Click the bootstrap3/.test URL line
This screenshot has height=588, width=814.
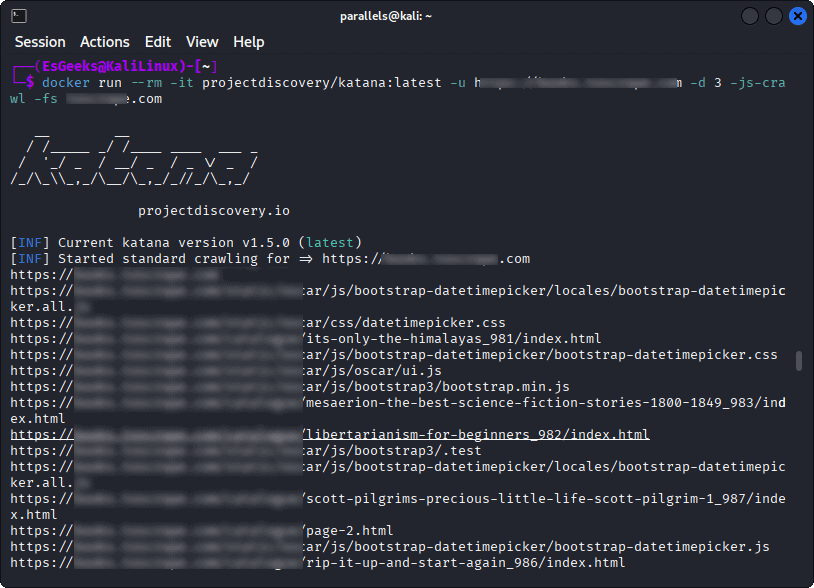click(x=246, y=450)
